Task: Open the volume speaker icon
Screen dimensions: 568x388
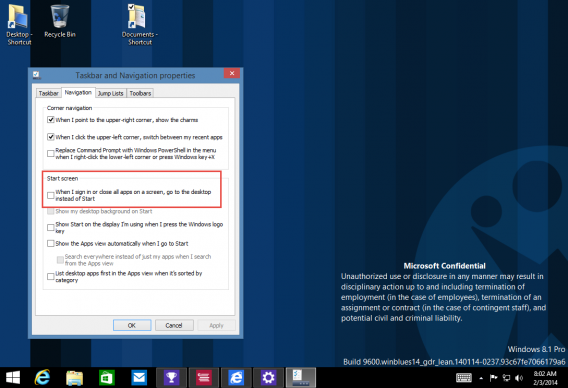Action: (519, 378)
